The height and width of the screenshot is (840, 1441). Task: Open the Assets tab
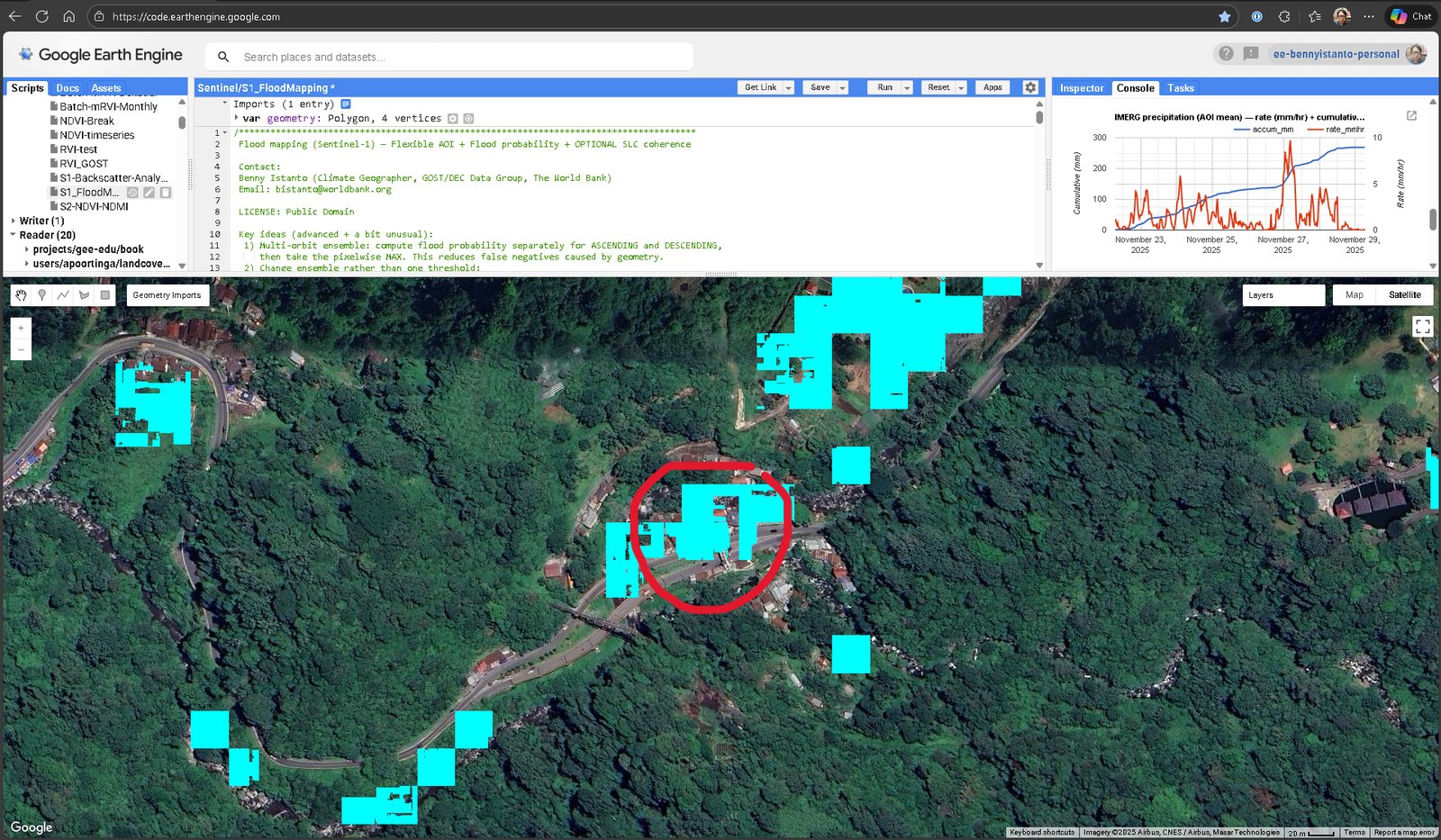point(106,88)
